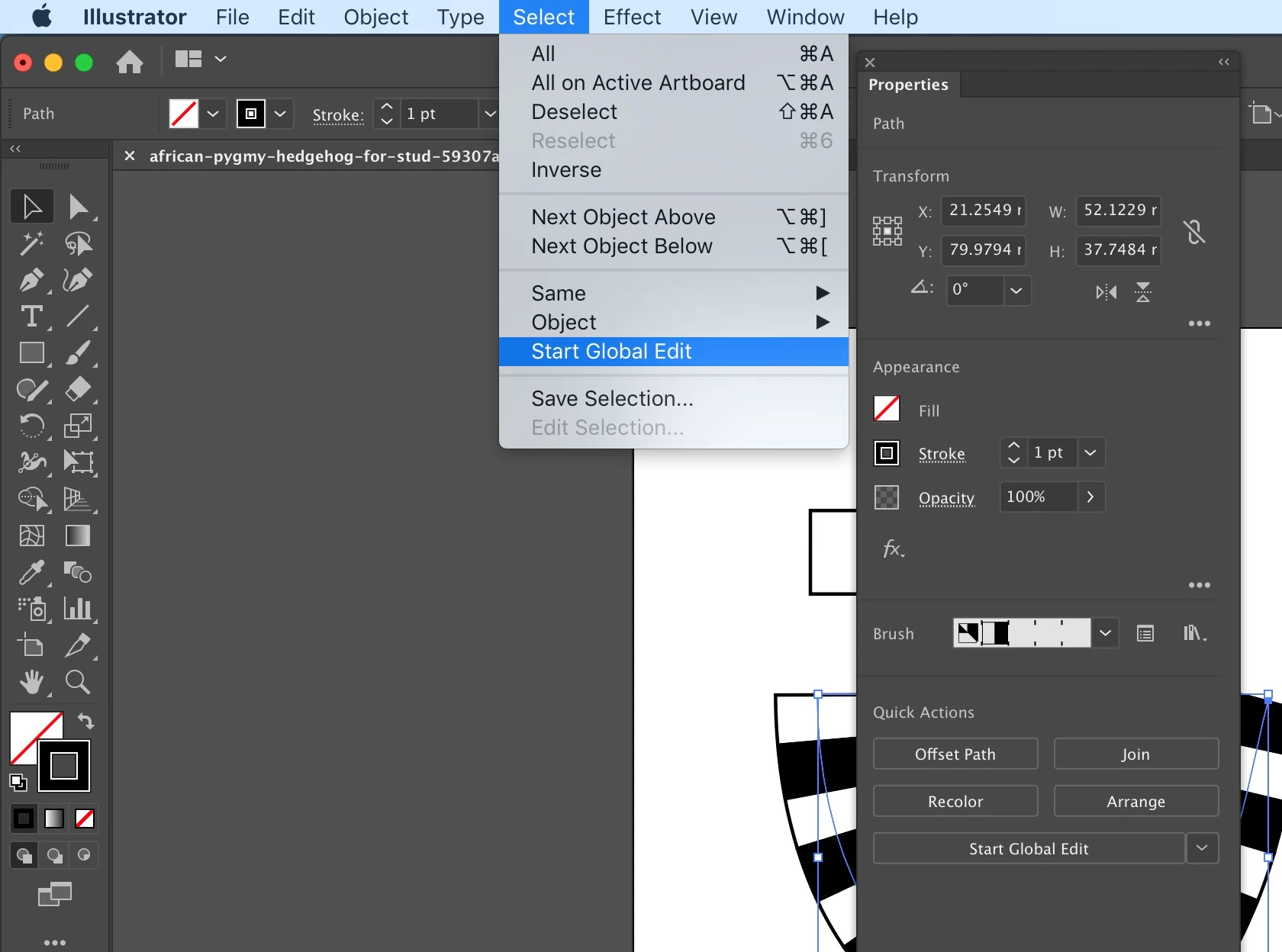Image resolution: width=1282 pixels, height=952 pixels.
Task: Switch to Draw Inside mode
Action: pos(84,855)
